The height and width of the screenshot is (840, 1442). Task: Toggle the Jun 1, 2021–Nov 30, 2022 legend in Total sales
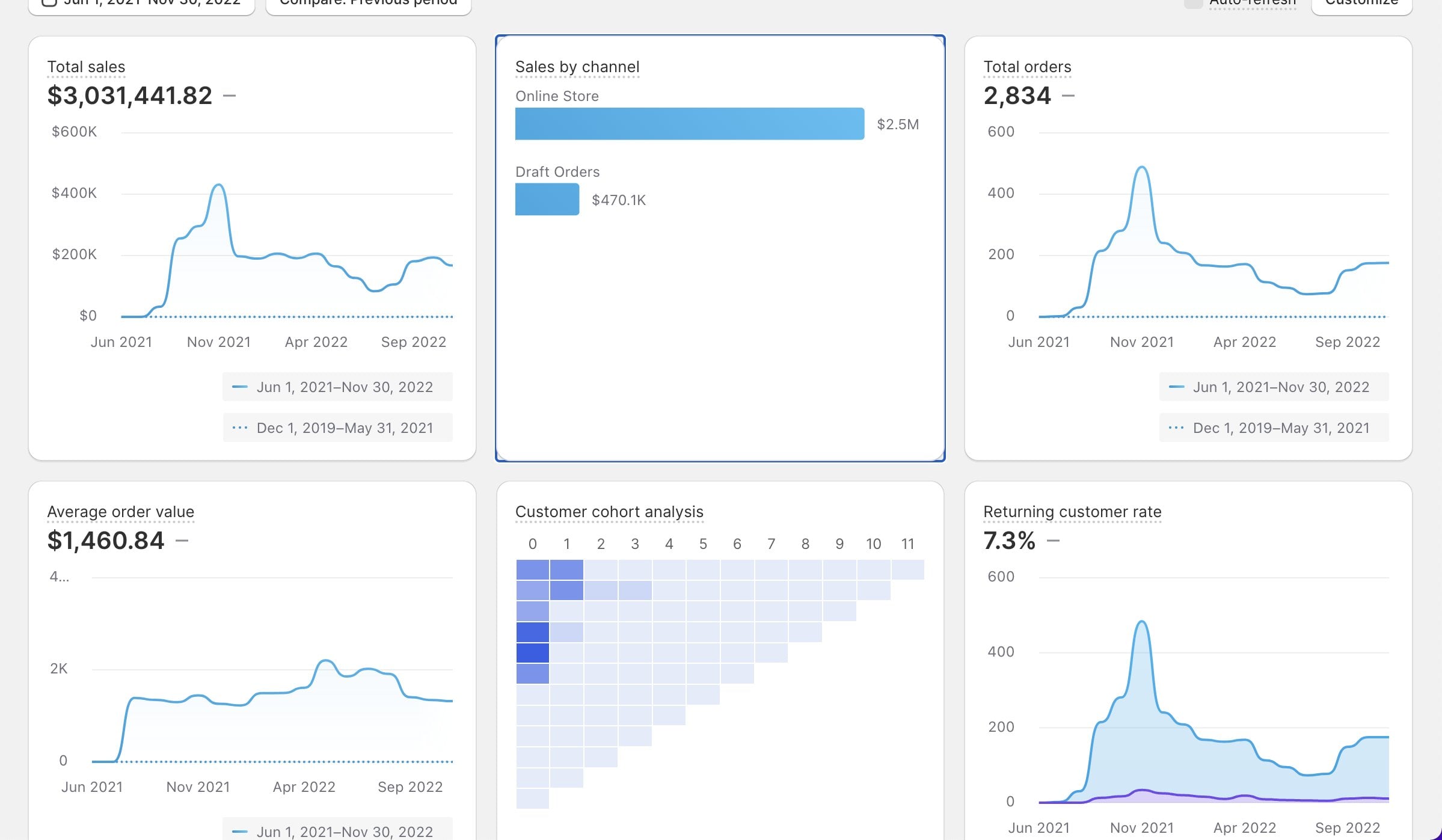(x=337, y=387)
